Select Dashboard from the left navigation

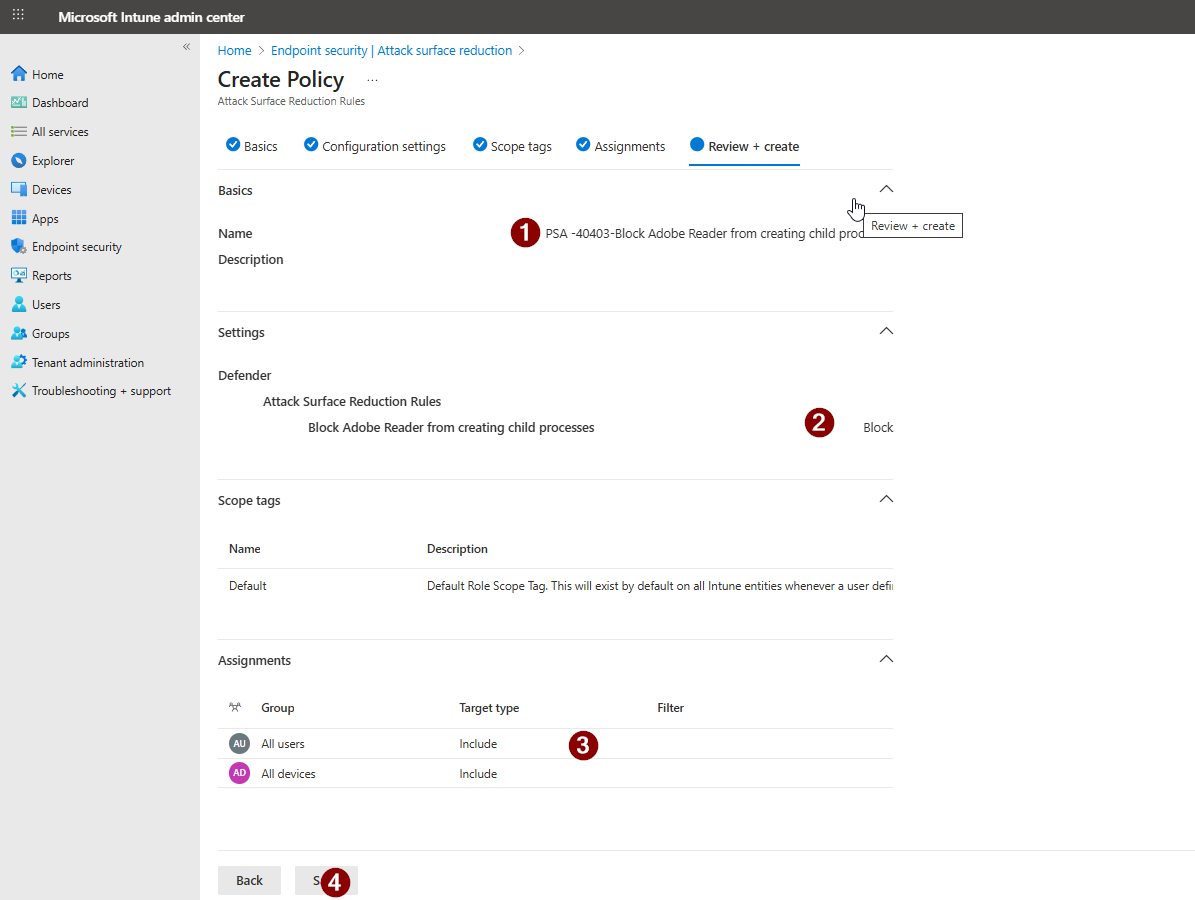pos(60,102)
